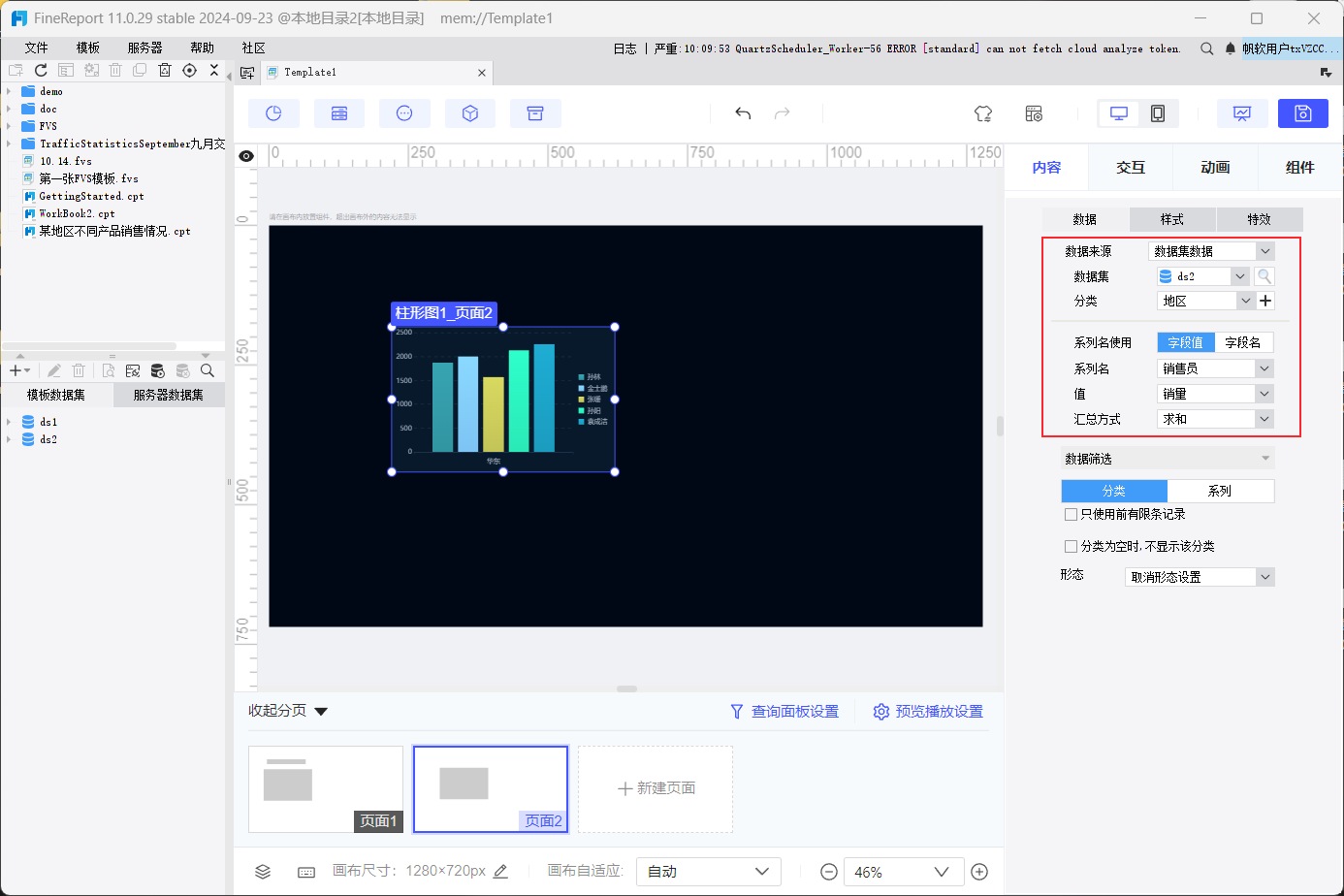Open 查询面板设置
Viewport: 1344px width, 896px height.
point(784,712)
